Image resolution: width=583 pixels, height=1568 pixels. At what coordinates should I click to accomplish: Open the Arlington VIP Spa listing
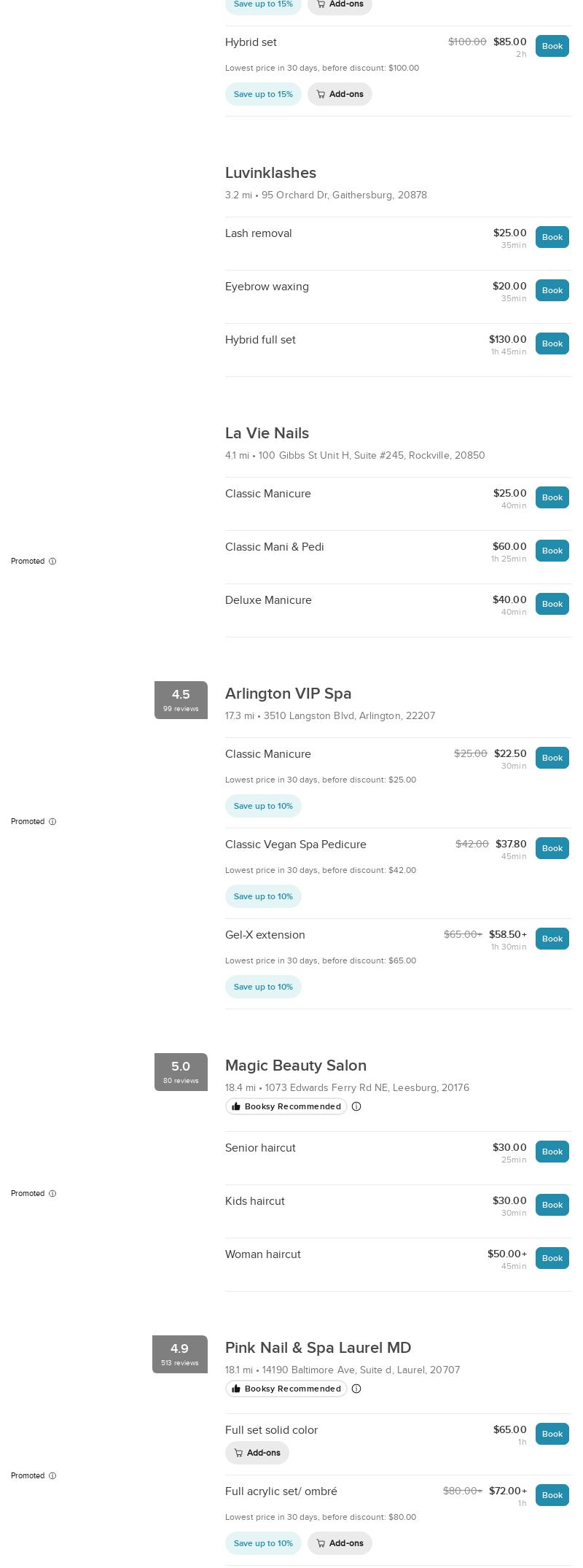click(288, 694)
